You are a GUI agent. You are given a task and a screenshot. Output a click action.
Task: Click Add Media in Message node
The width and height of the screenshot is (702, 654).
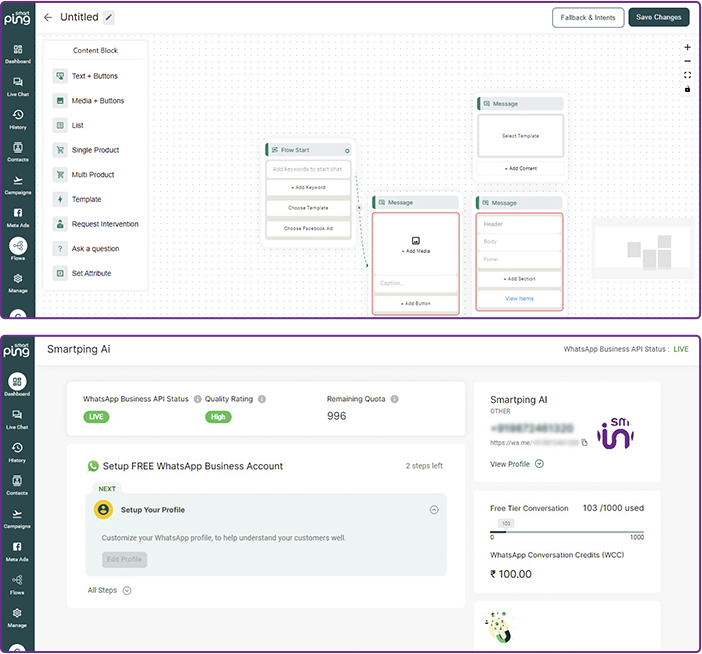[415, 245]
